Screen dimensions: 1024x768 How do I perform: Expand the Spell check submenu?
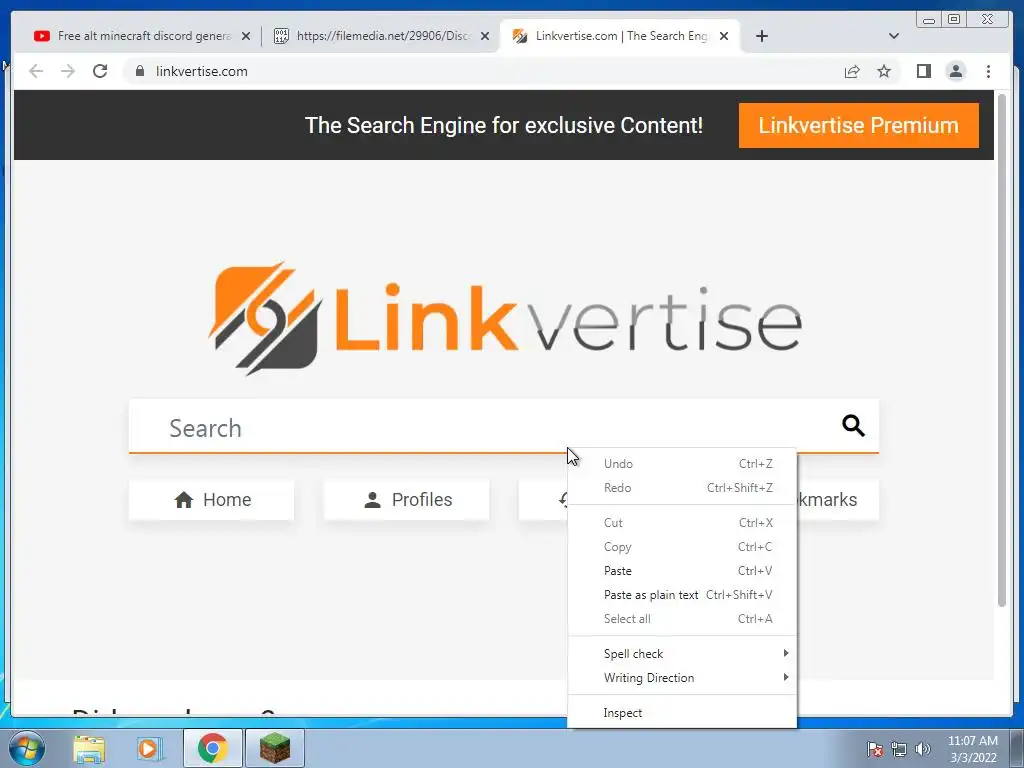point(682,654)
